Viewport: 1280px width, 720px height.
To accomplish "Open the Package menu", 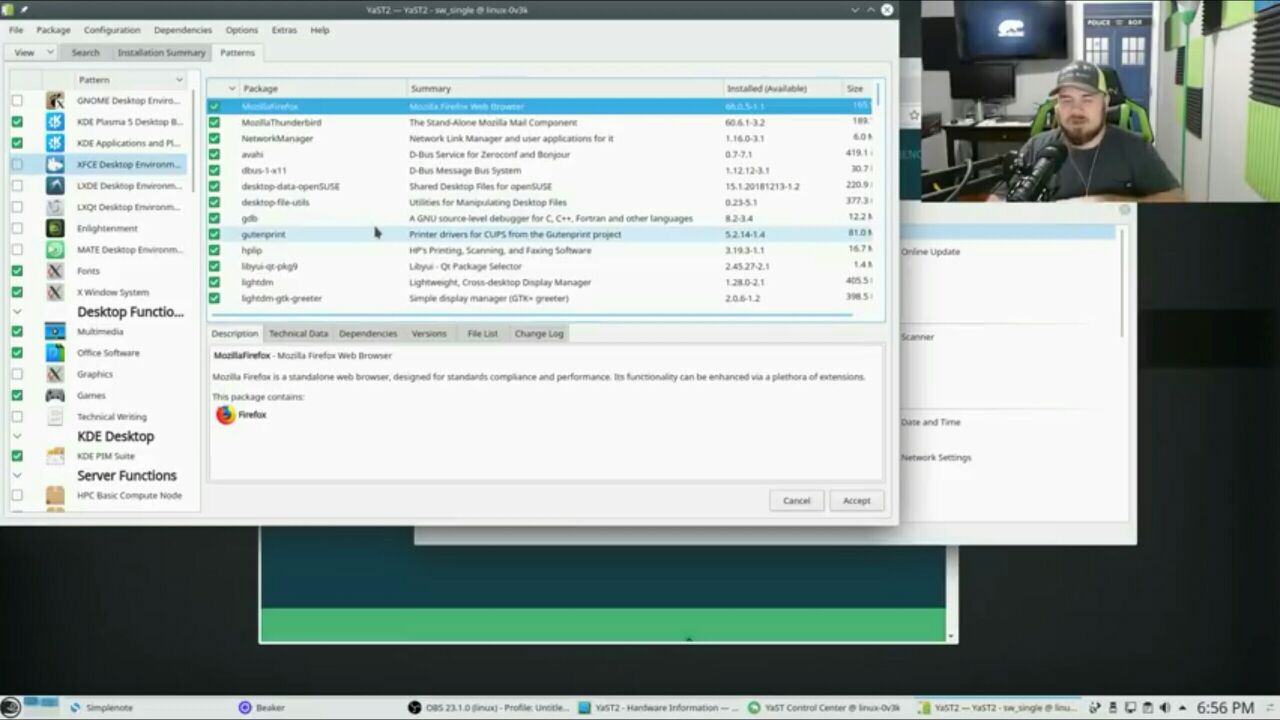I will coord(54,30).
